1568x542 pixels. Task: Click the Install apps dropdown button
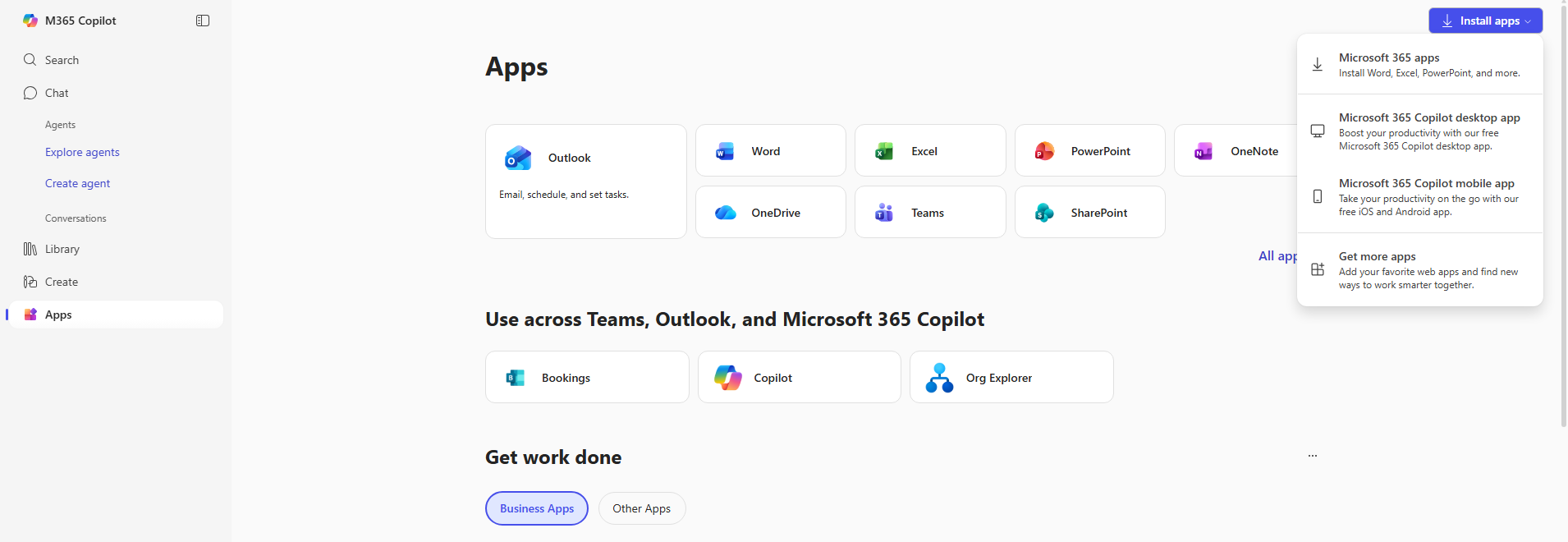coord(1485,21)
